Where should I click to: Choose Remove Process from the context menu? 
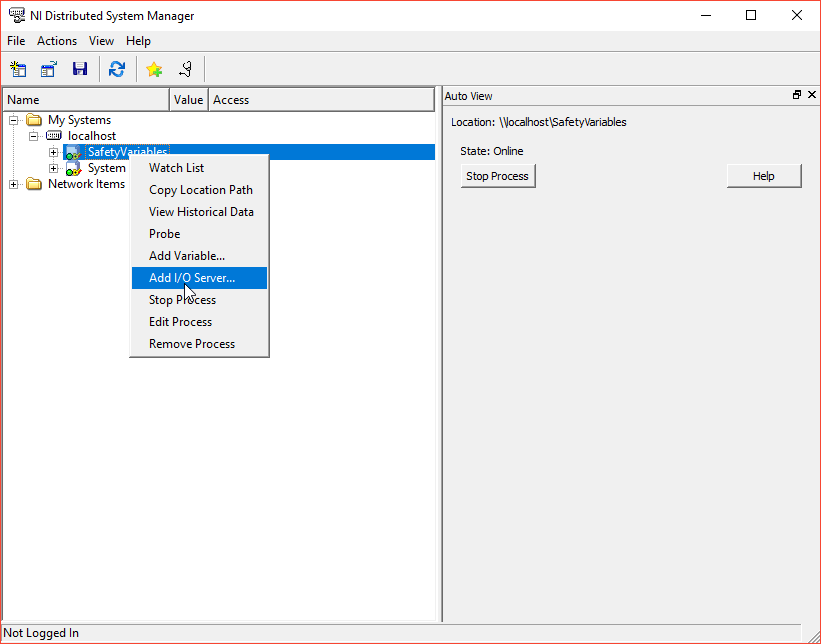pos(199,344)
